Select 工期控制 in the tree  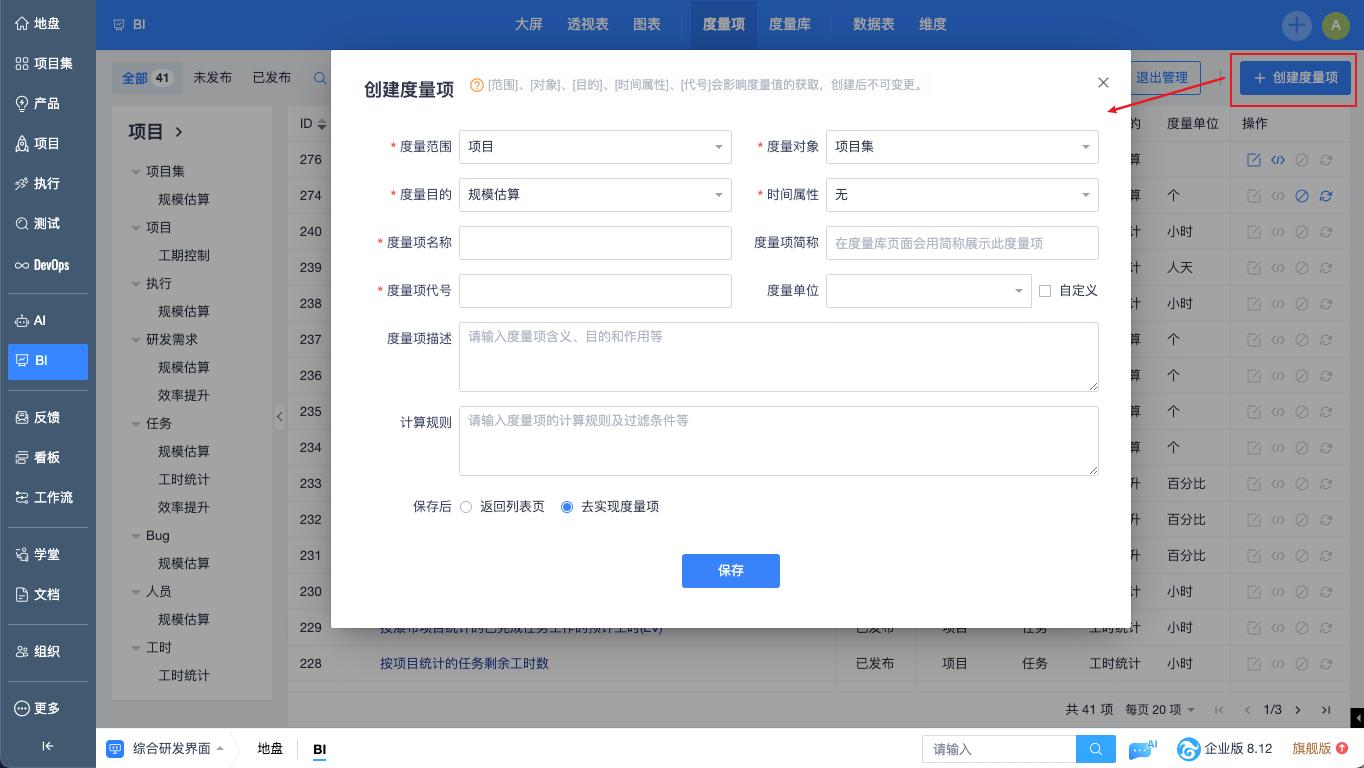184,256
